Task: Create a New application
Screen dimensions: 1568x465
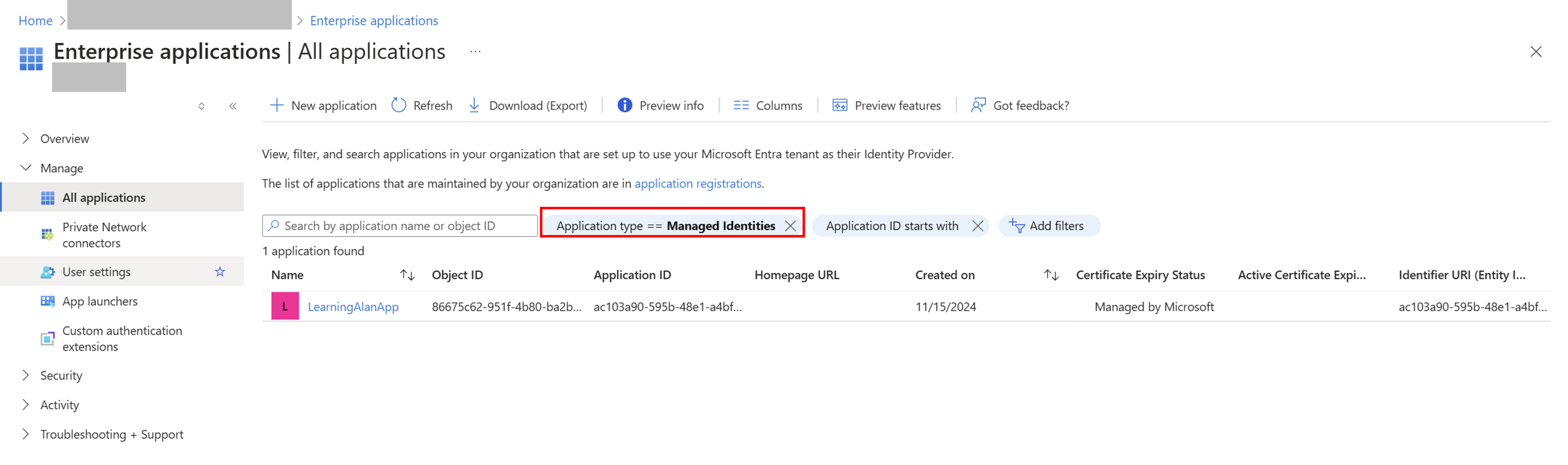Action: 323,105
